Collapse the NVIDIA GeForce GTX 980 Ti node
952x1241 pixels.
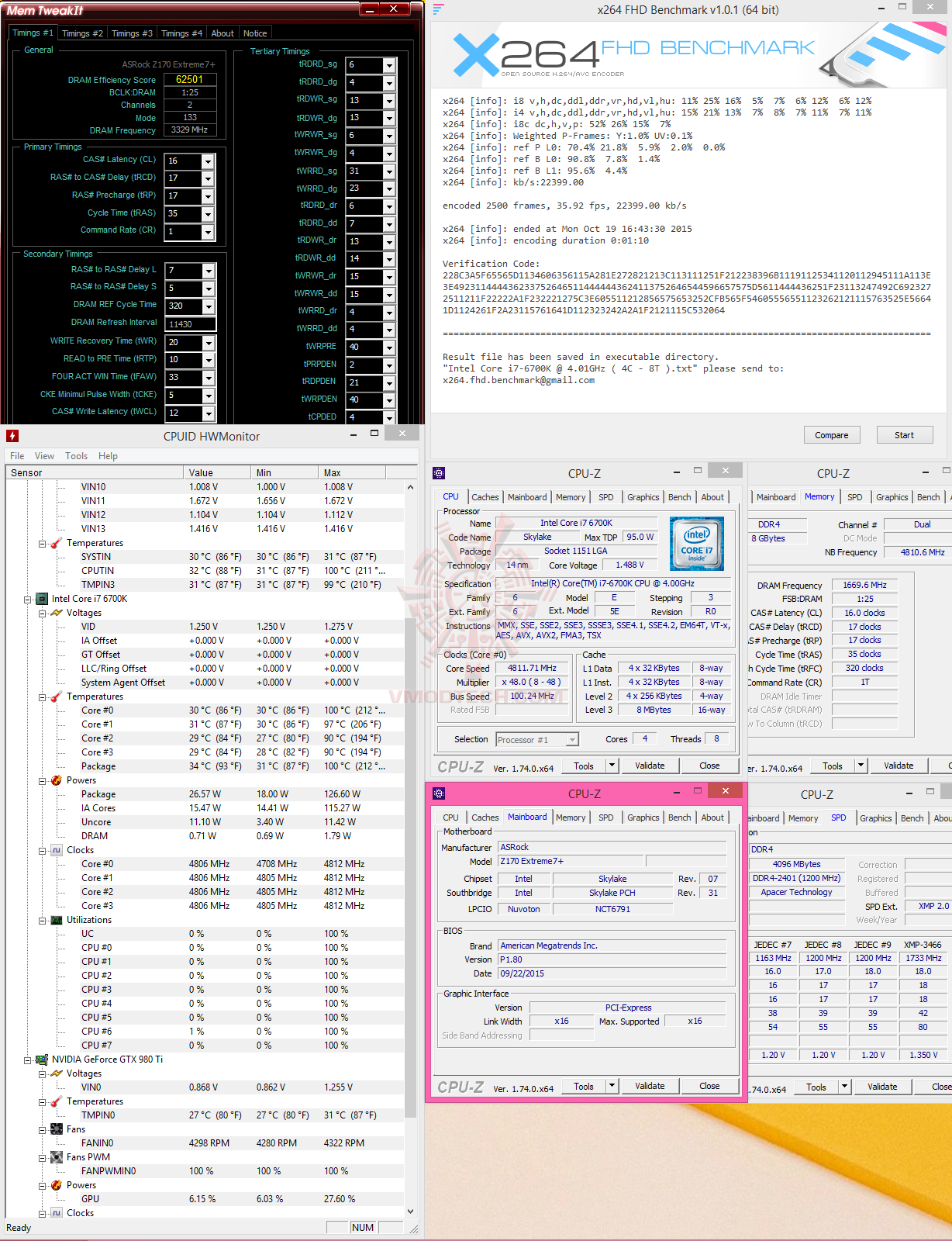pos(28,1060)
